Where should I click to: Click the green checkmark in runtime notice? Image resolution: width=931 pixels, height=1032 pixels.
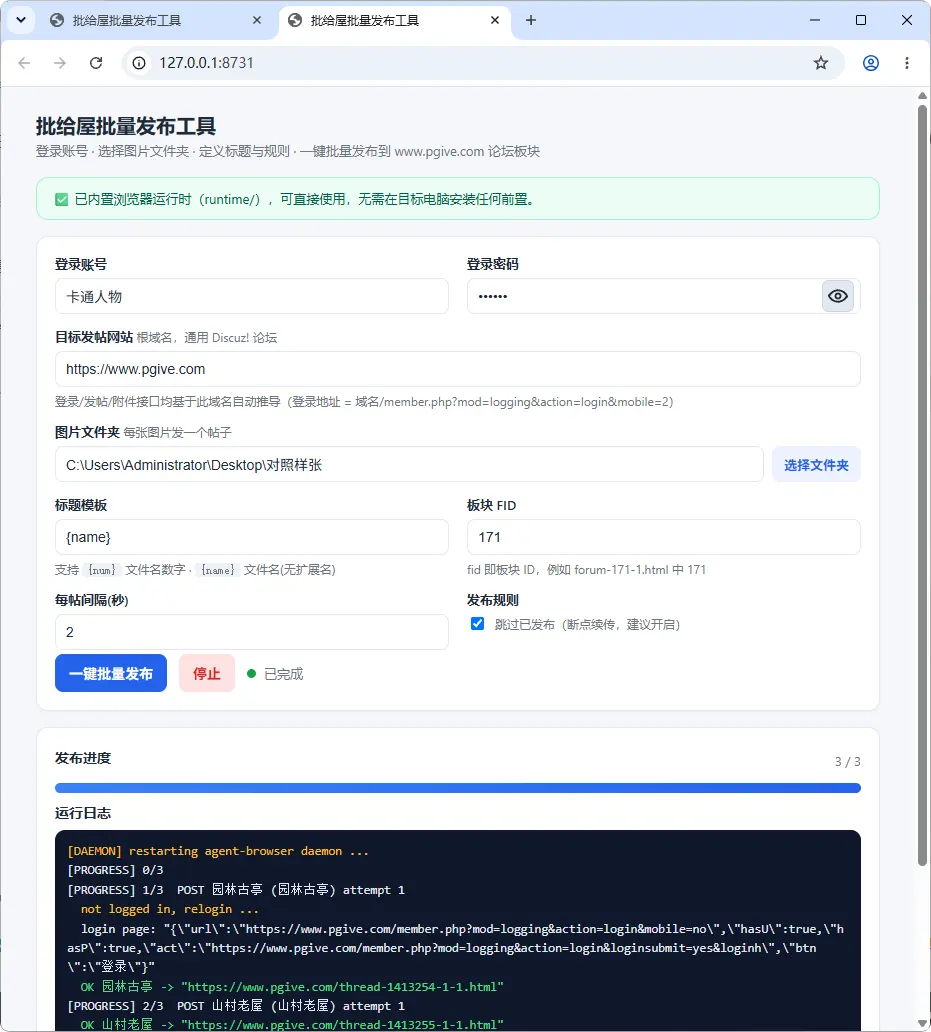[x=62, y=199]
